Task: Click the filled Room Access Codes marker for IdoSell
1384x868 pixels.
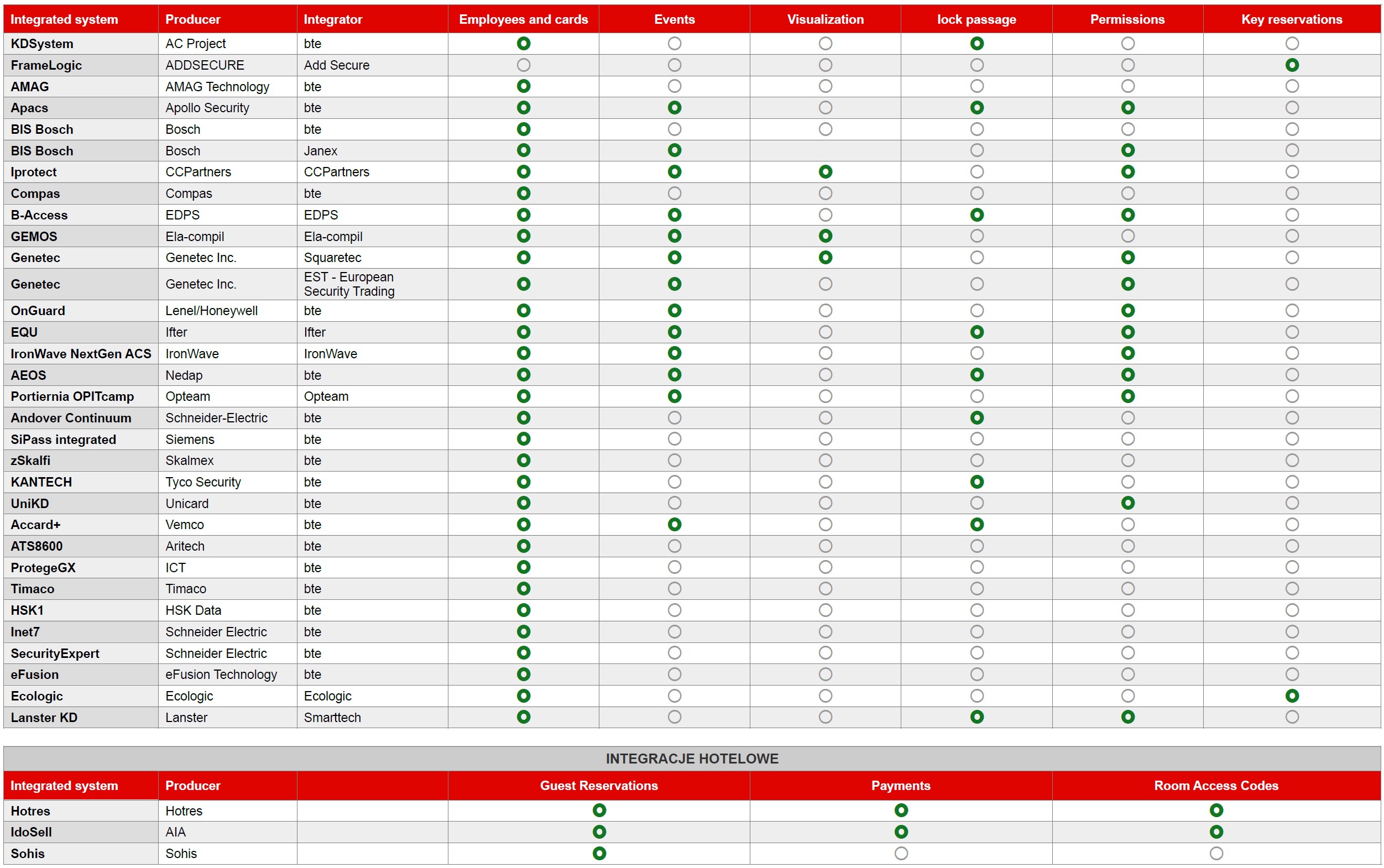Action: (1216, 832)
